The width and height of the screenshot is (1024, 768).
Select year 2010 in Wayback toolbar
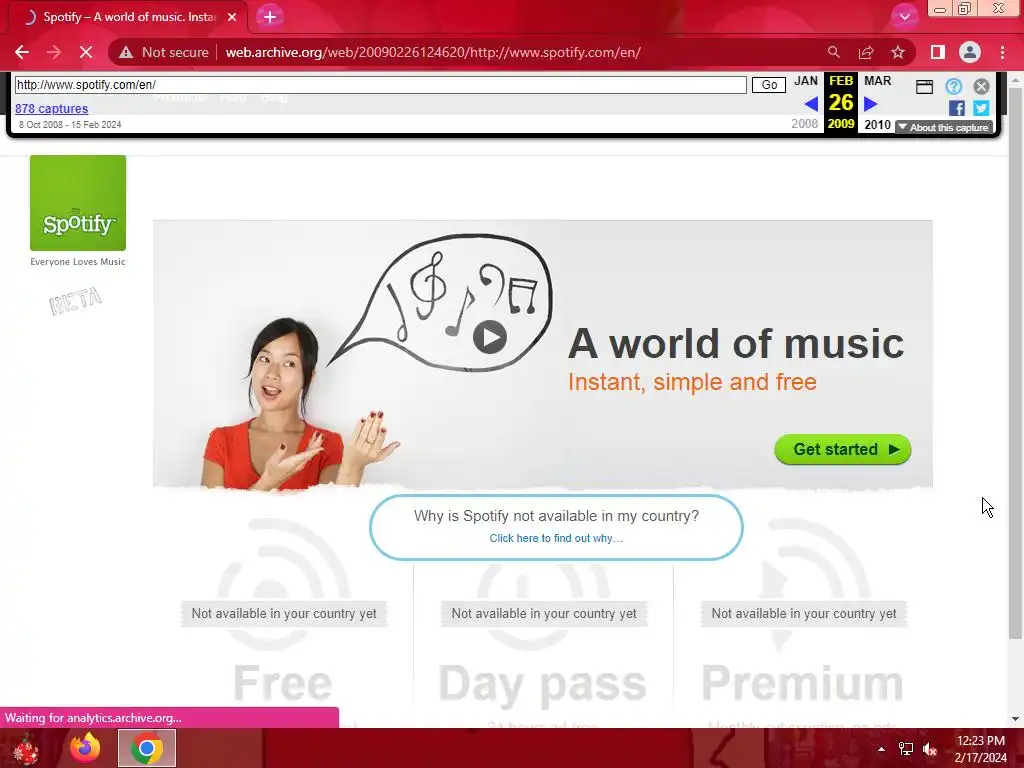tap(877, 124)
